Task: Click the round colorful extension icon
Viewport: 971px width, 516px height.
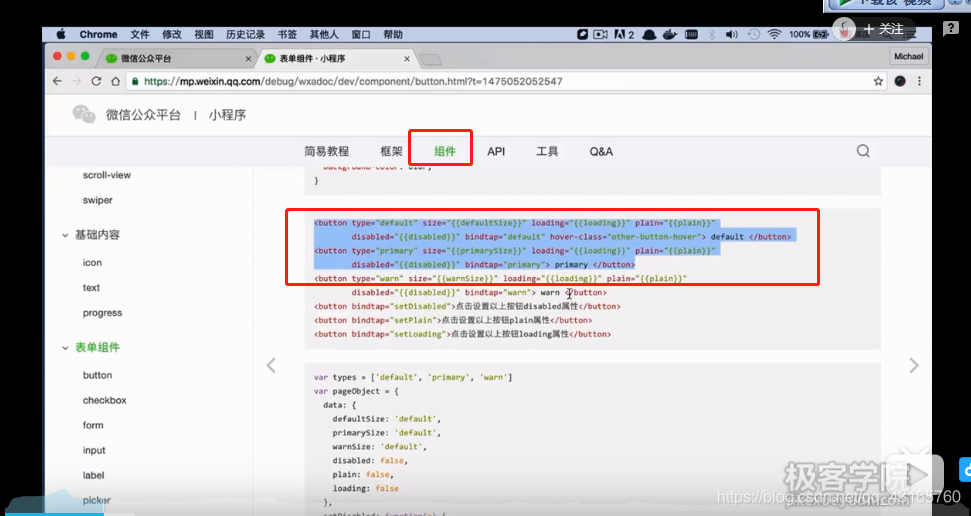Action: point(900,81)
